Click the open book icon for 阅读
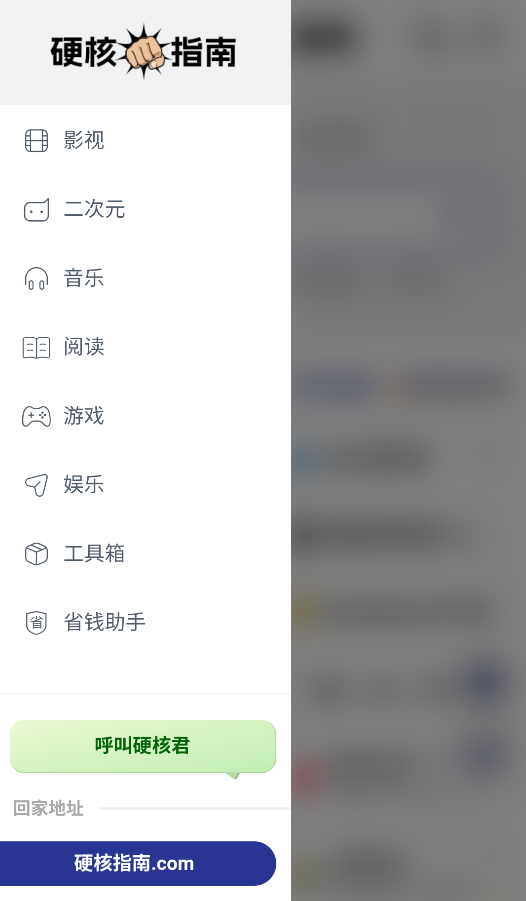Screen dimensions: 526x901 36,348
